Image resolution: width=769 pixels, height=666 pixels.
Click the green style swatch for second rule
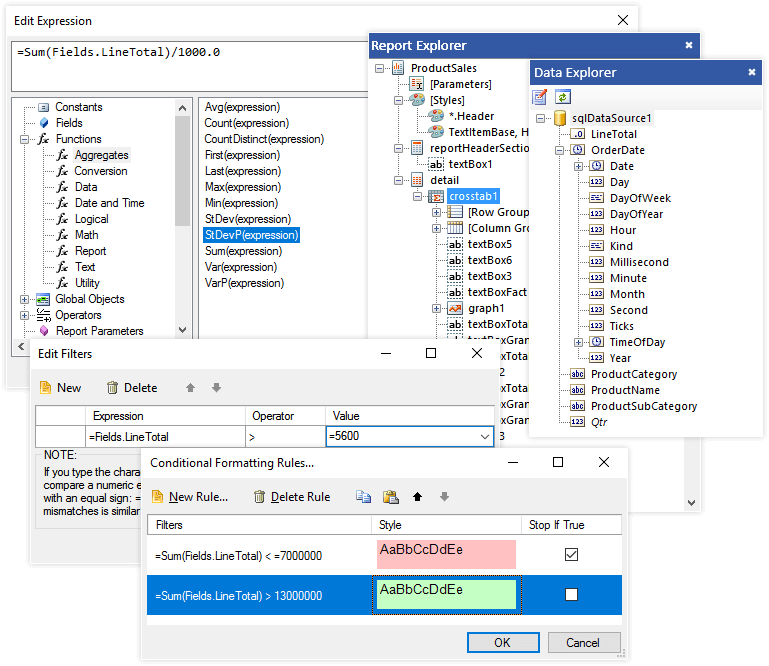click(446, 594)
